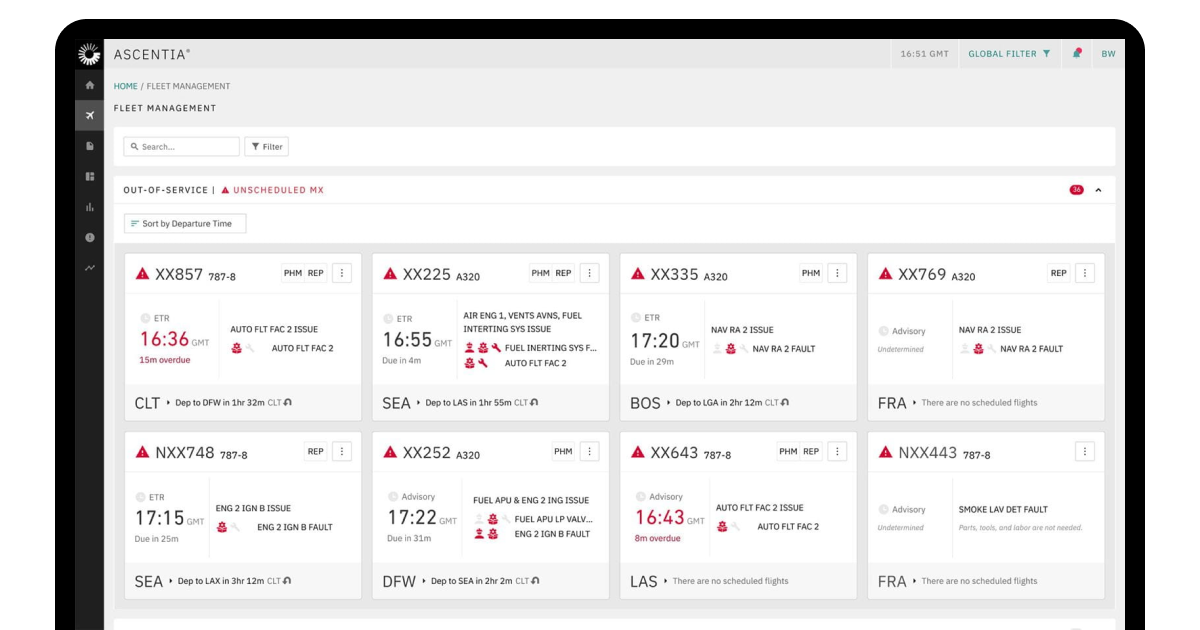Click the 16:51 GMT clock

(x=925, y=54)
